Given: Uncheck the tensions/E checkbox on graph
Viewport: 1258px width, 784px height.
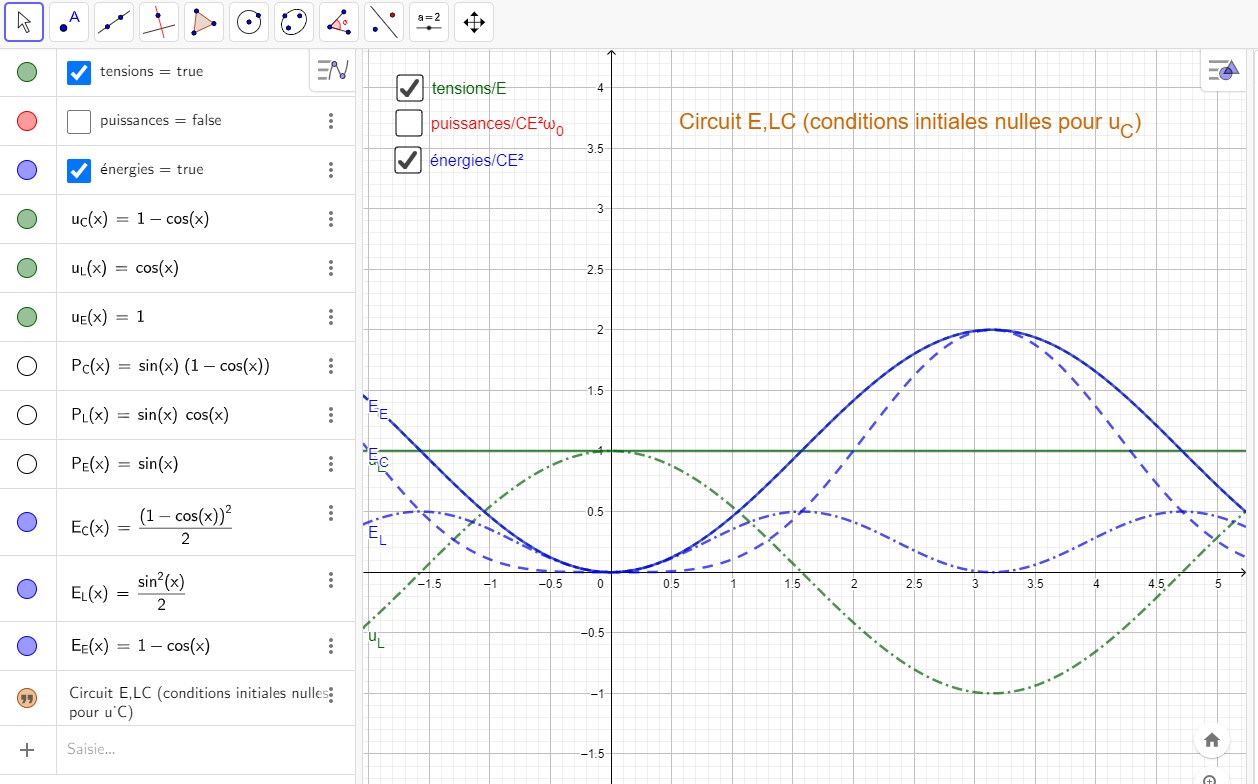Looking at the screenshot, I should (409, 88).
